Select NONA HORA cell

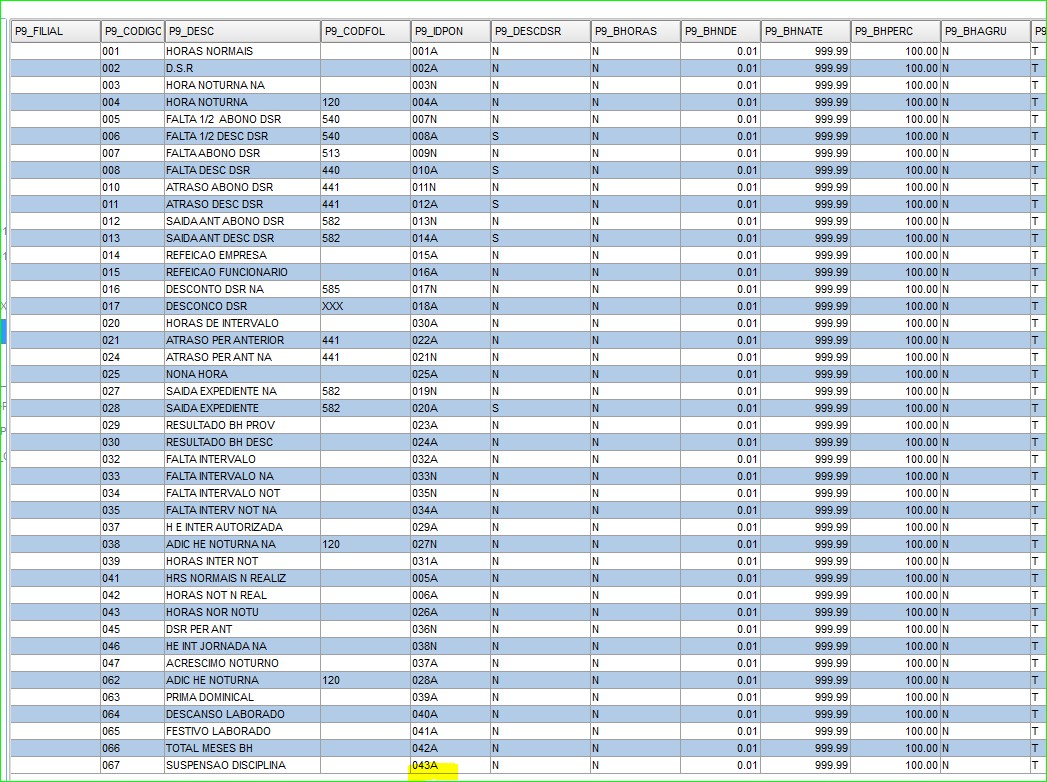[x=242, y=375]
